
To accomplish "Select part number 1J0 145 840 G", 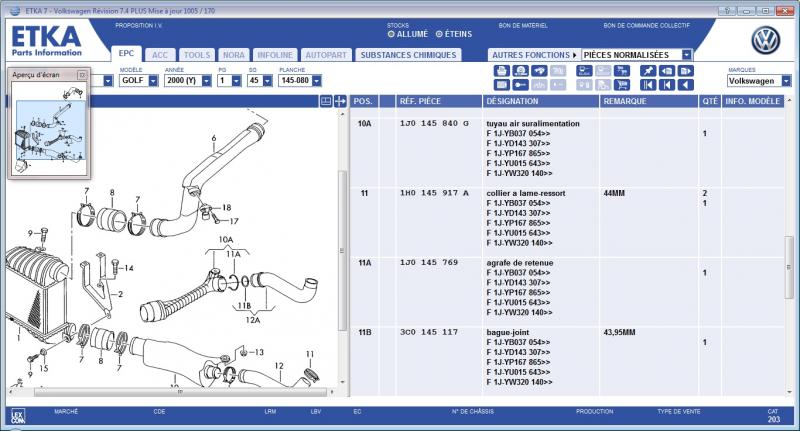I will (x=434, y=123).
